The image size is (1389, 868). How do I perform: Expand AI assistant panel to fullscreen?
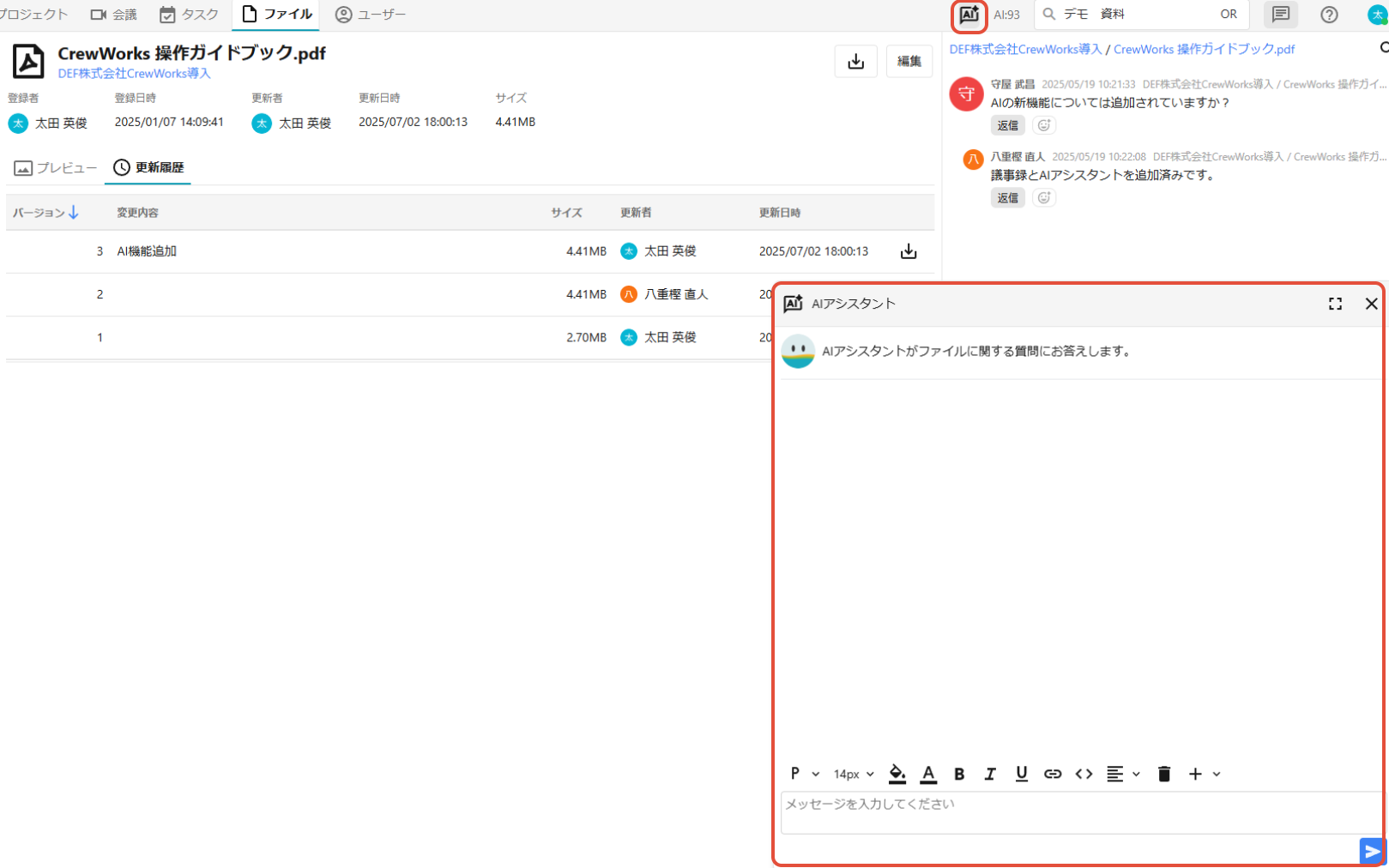1335,304
